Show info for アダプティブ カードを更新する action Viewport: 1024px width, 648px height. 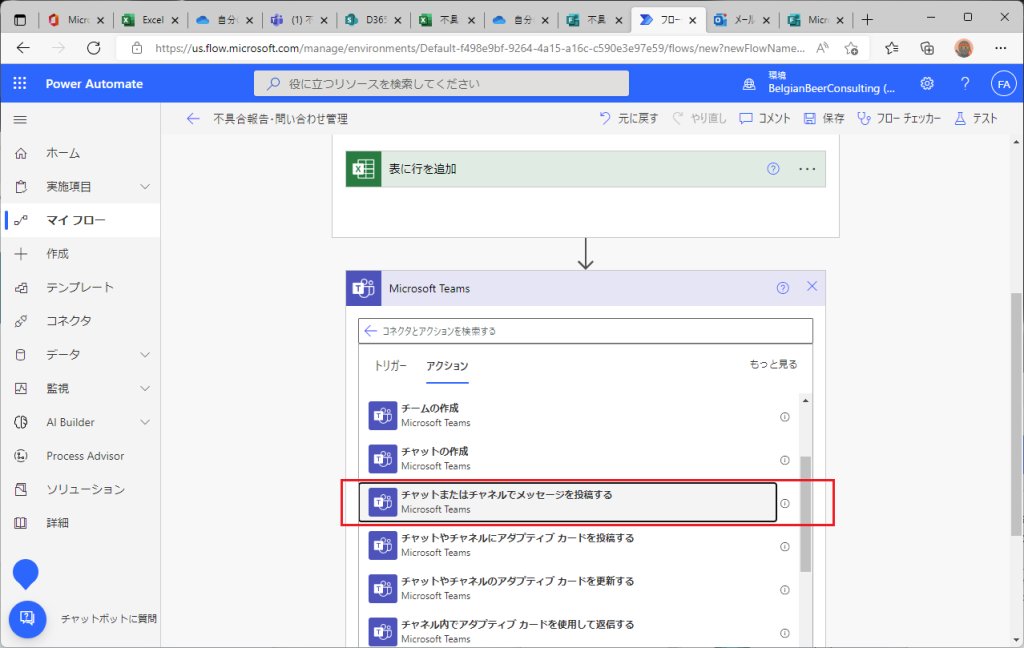click(785, 589)
